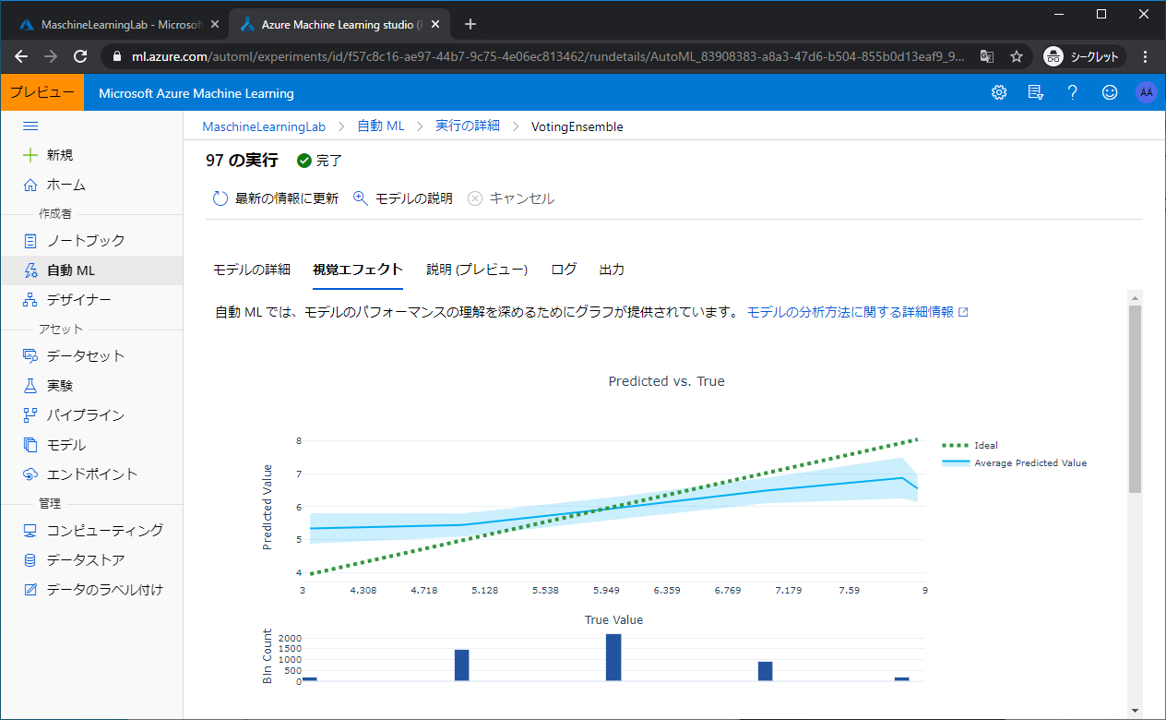Image resolution: width=1166 pixels, height=720 pixels.
Task: Click the モデルの説明 button
Action: tap(403, 199)
